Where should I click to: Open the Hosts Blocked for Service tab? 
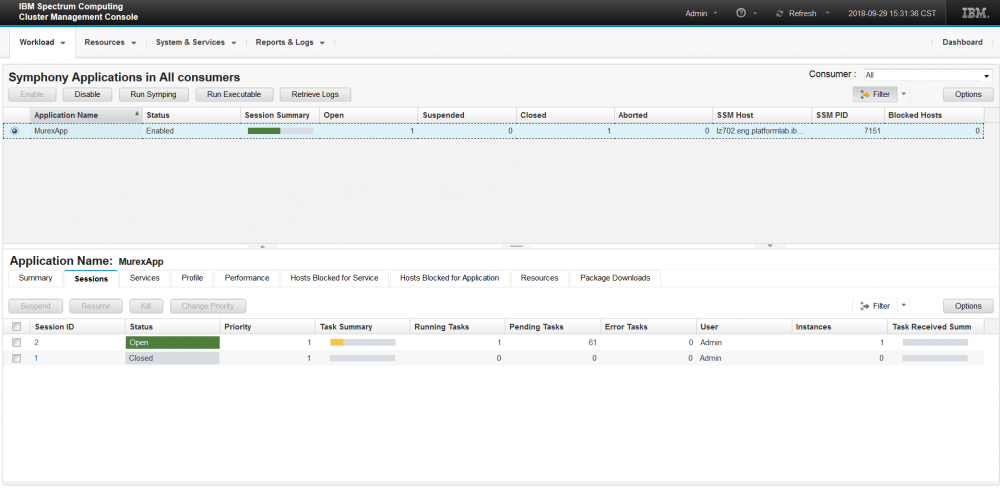[334, 278]
